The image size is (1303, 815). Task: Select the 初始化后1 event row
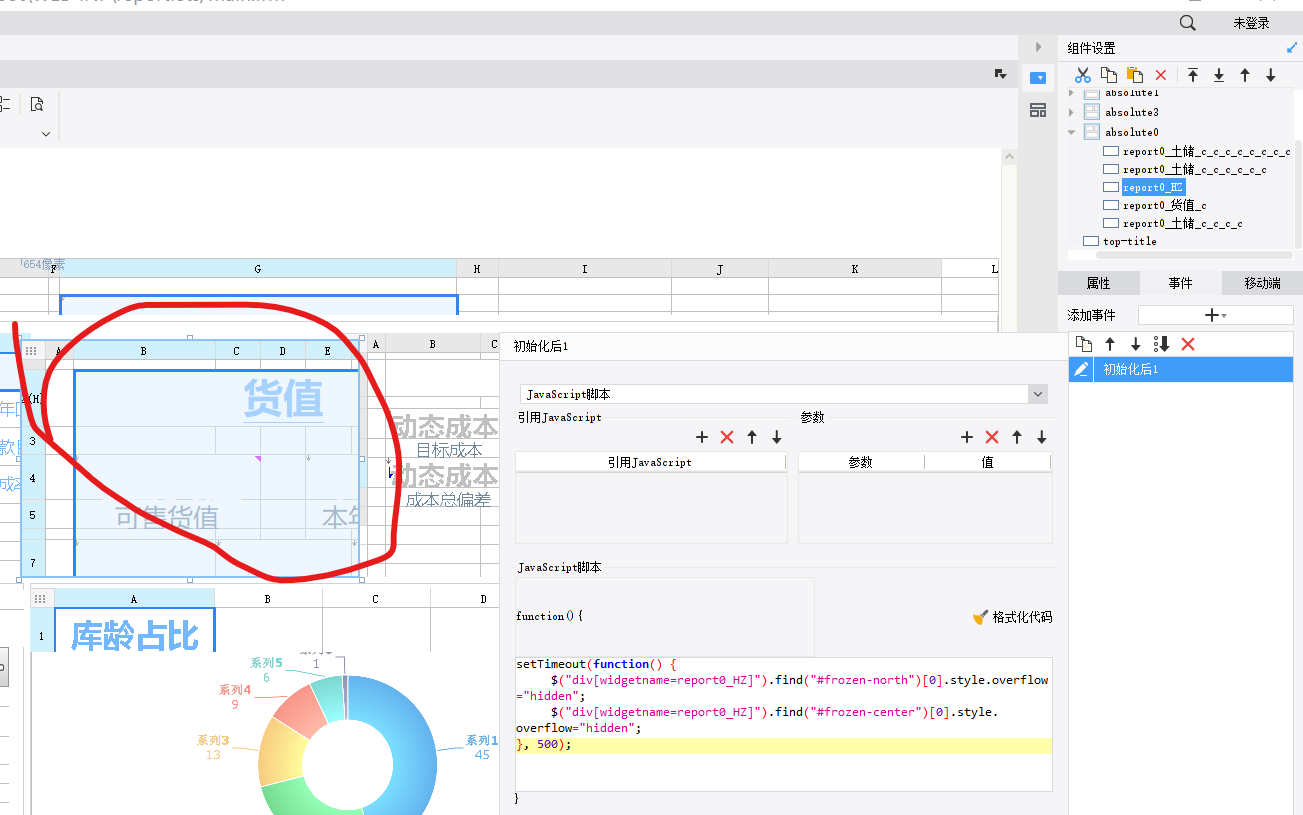[1181, 370]
